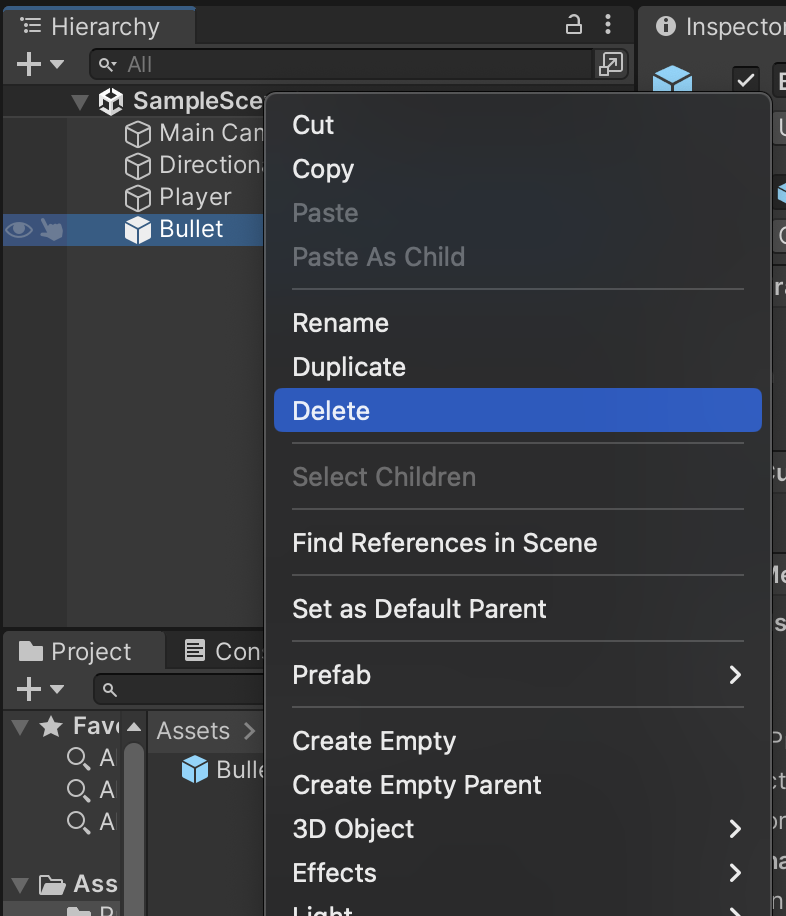Open the Hierarchy panel three-dot menu
The image size is (786, 916).
tap(608, 25)
